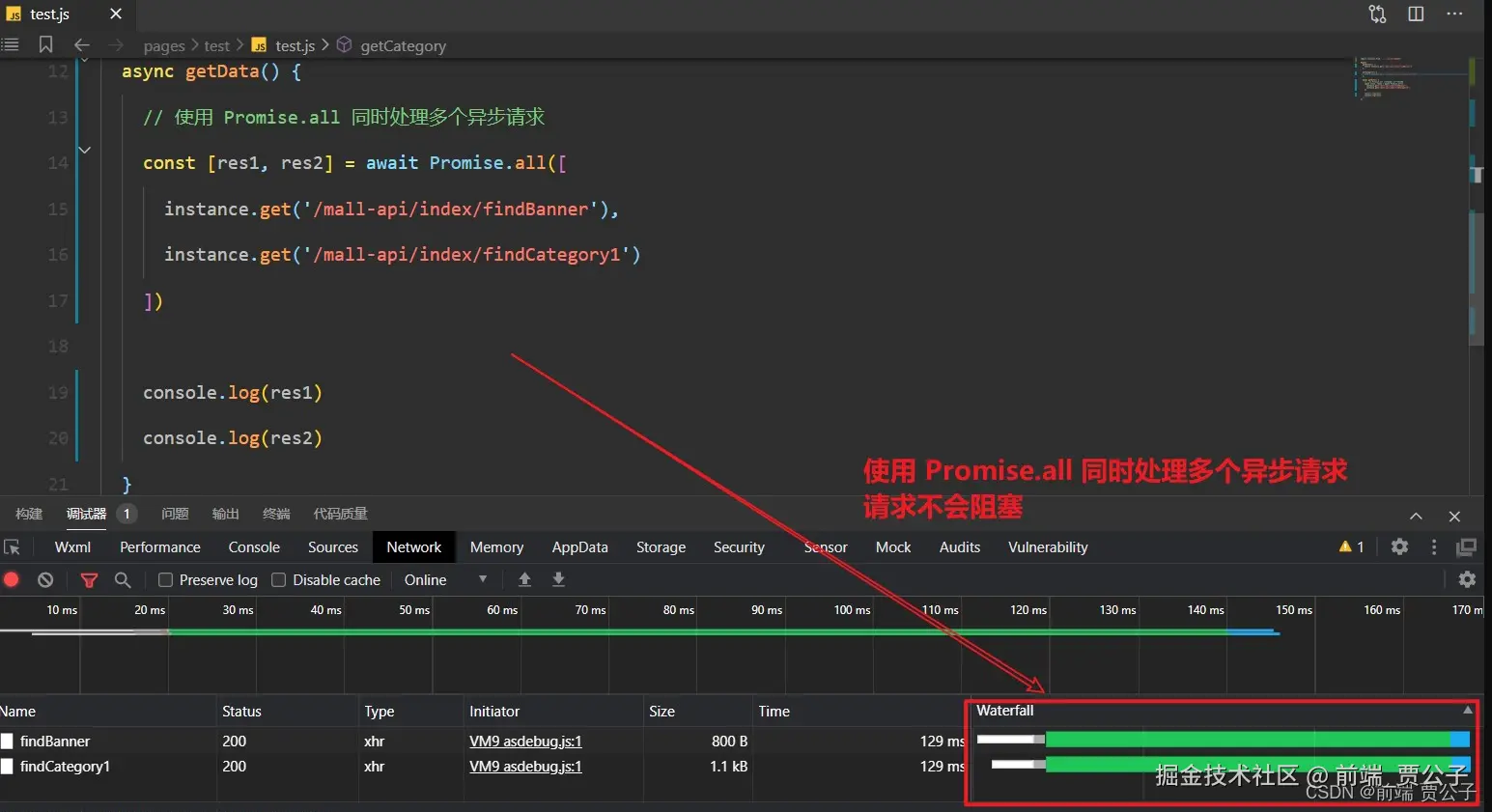The height and width of the screenshot is (812, 1492).
Task: Click the outline list icon
Action: coord(11,44)
